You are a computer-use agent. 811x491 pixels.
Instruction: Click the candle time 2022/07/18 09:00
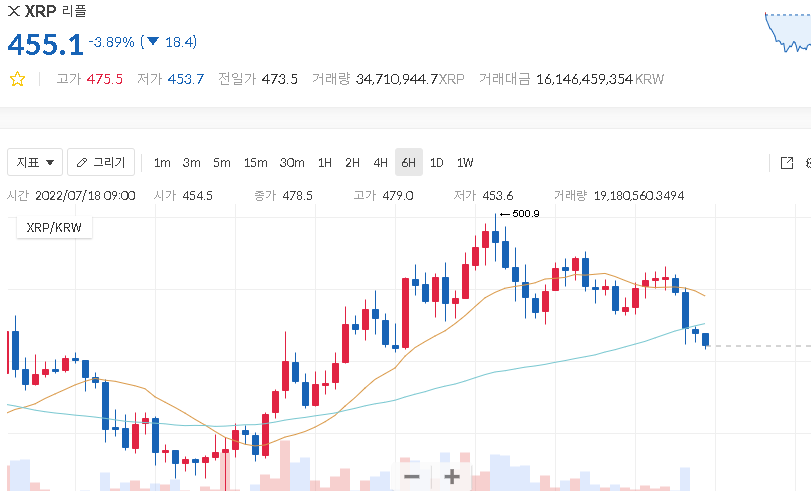point(85,196)
